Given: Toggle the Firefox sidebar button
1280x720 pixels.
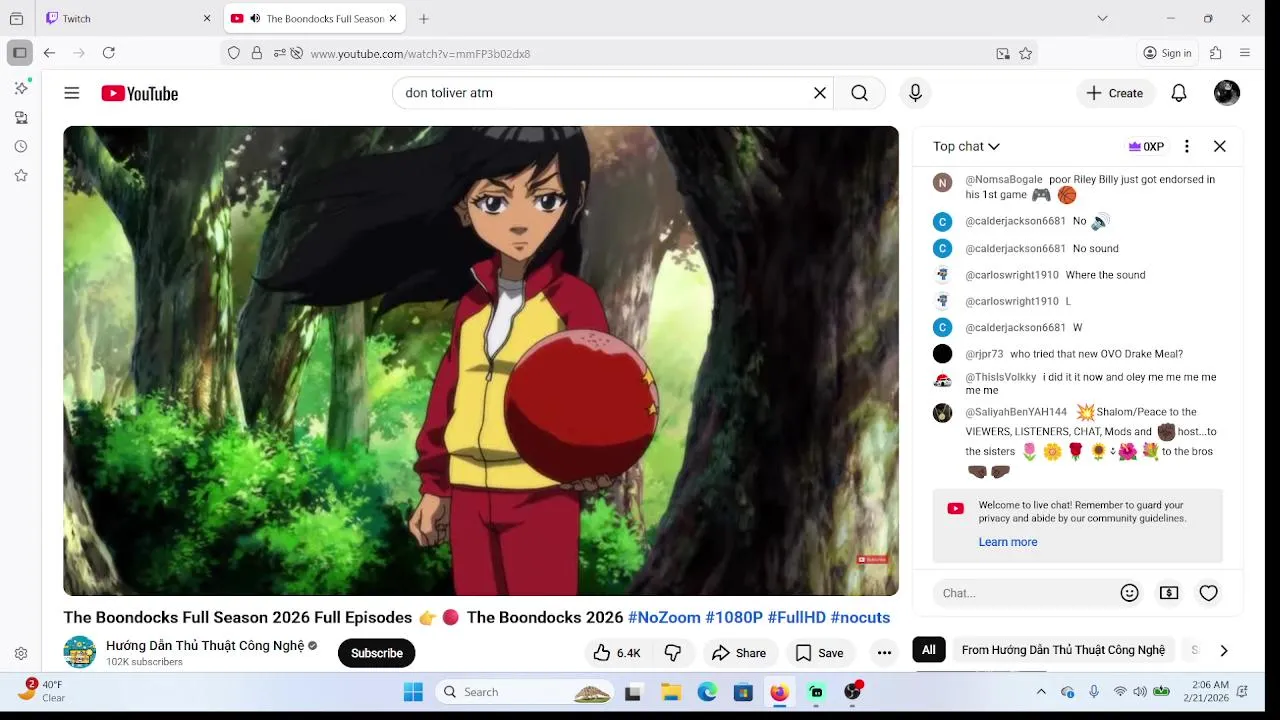Looking at the screenshot, I should tap(19, 53).
